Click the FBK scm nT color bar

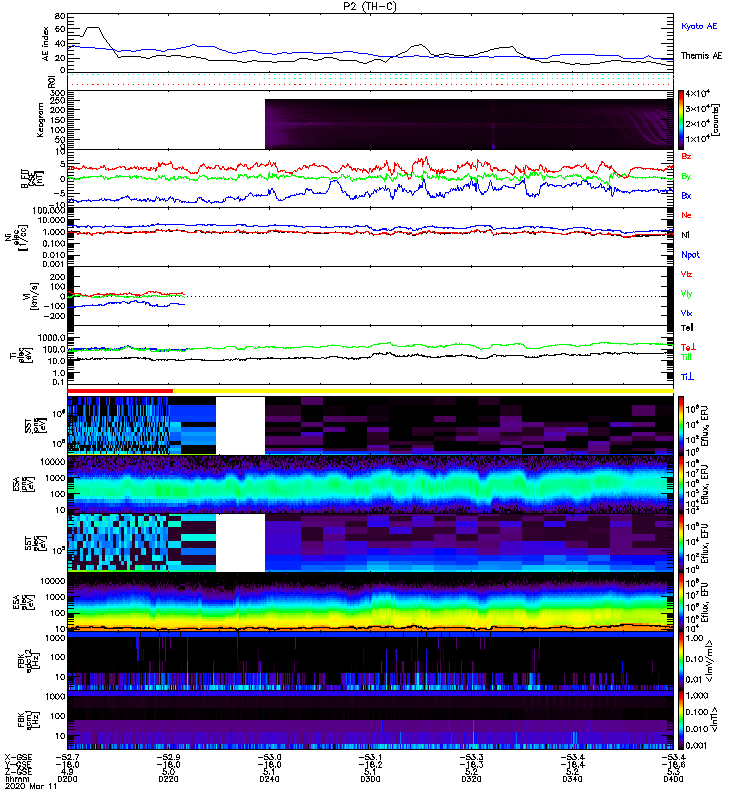coord(681,720)
